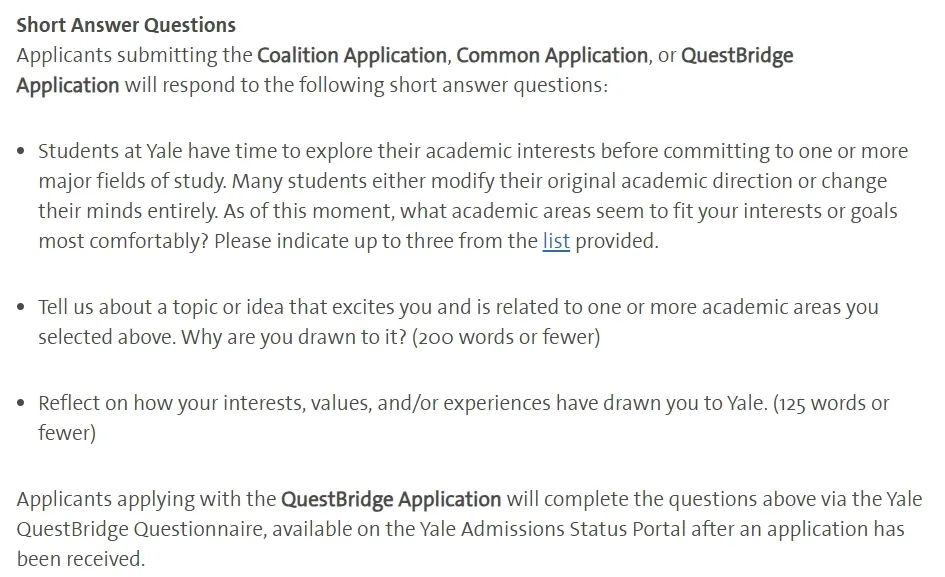Click the first bullet point marker
The width and height of the screenshot is (945, 577).
click(x=22, y=151)
